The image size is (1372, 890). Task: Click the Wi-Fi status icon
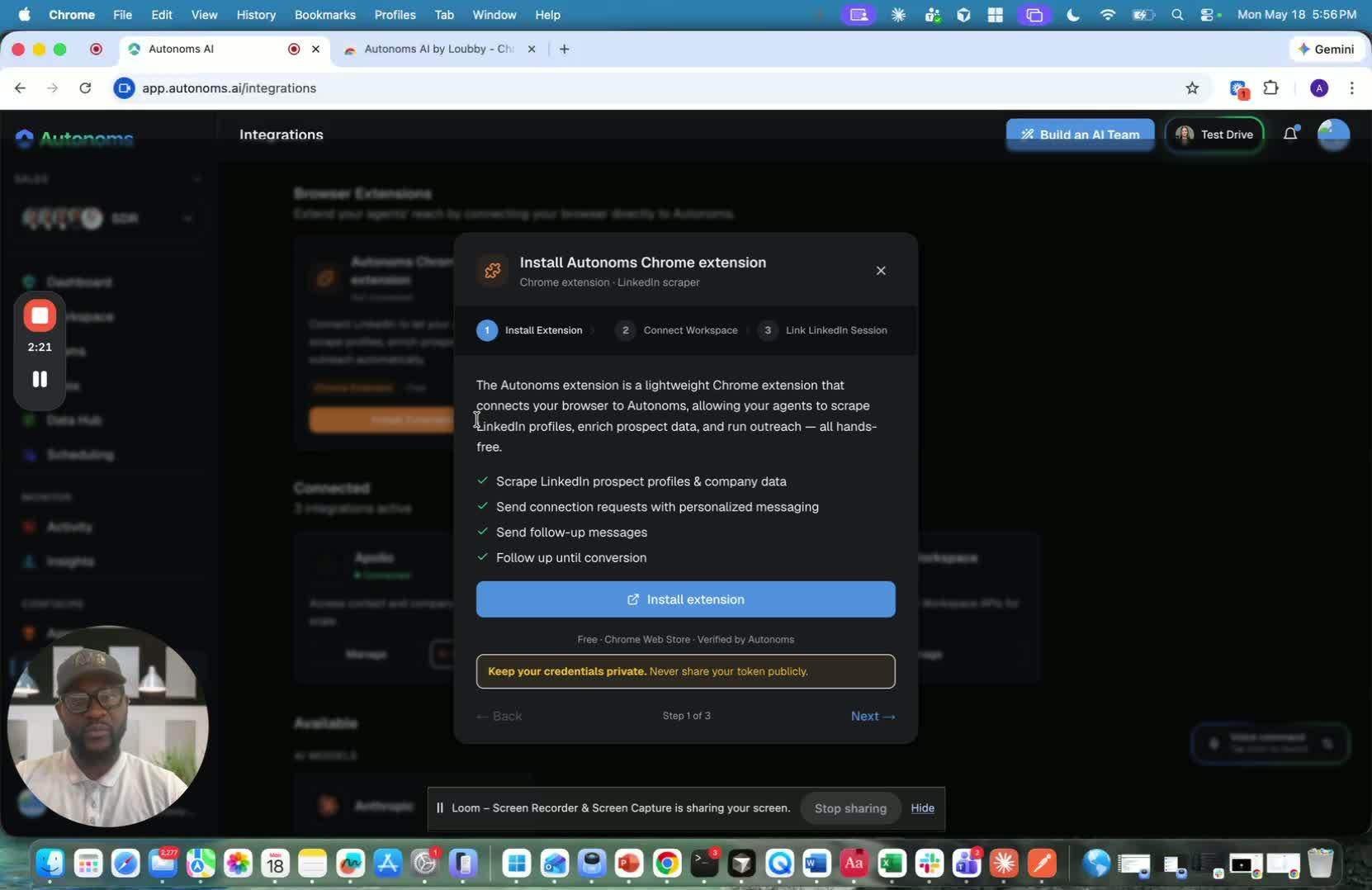pyautogui.click(x=1108, y=14)
